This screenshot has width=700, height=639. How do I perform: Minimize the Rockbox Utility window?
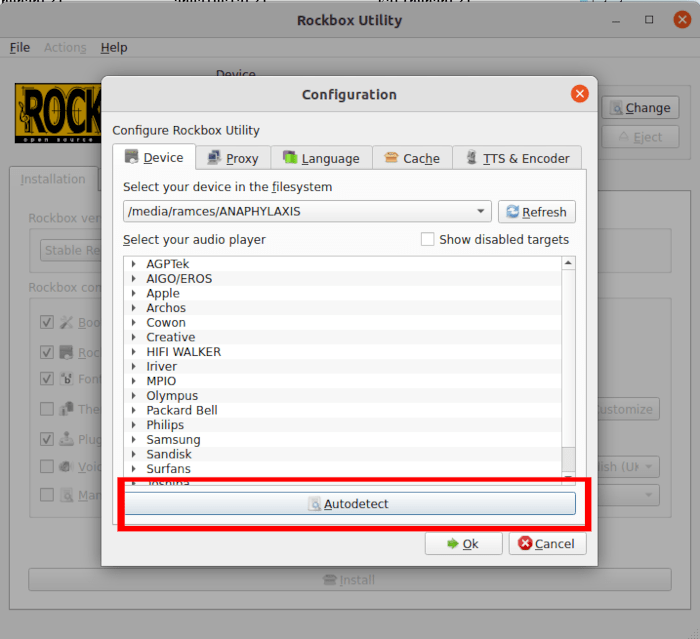pyautogui.click(x=616, y=21)
